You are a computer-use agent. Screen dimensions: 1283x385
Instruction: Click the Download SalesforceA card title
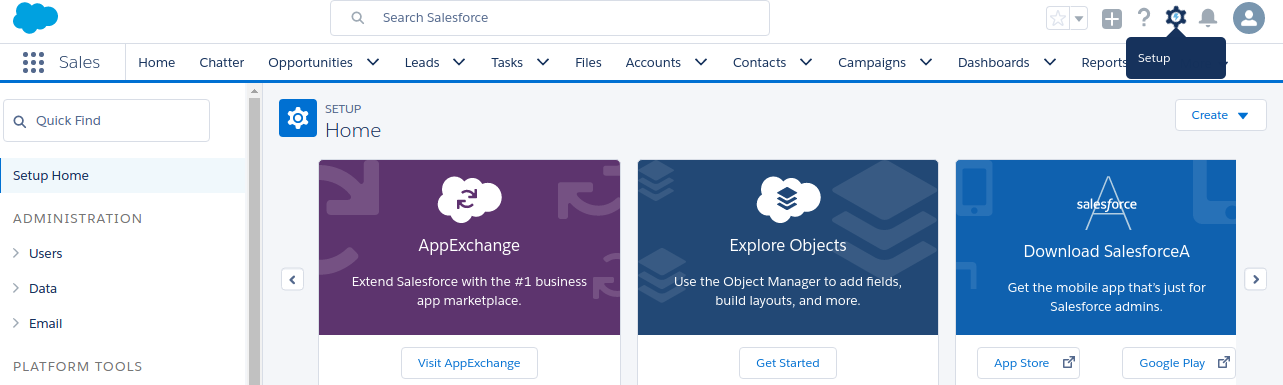coord(1106,251)
